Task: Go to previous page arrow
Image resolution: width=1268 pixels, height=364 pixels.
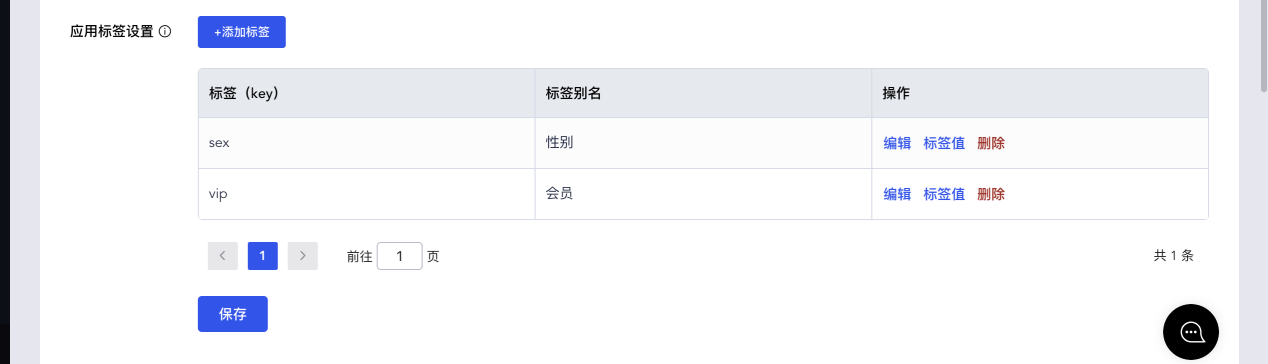Action: (223, 256)
